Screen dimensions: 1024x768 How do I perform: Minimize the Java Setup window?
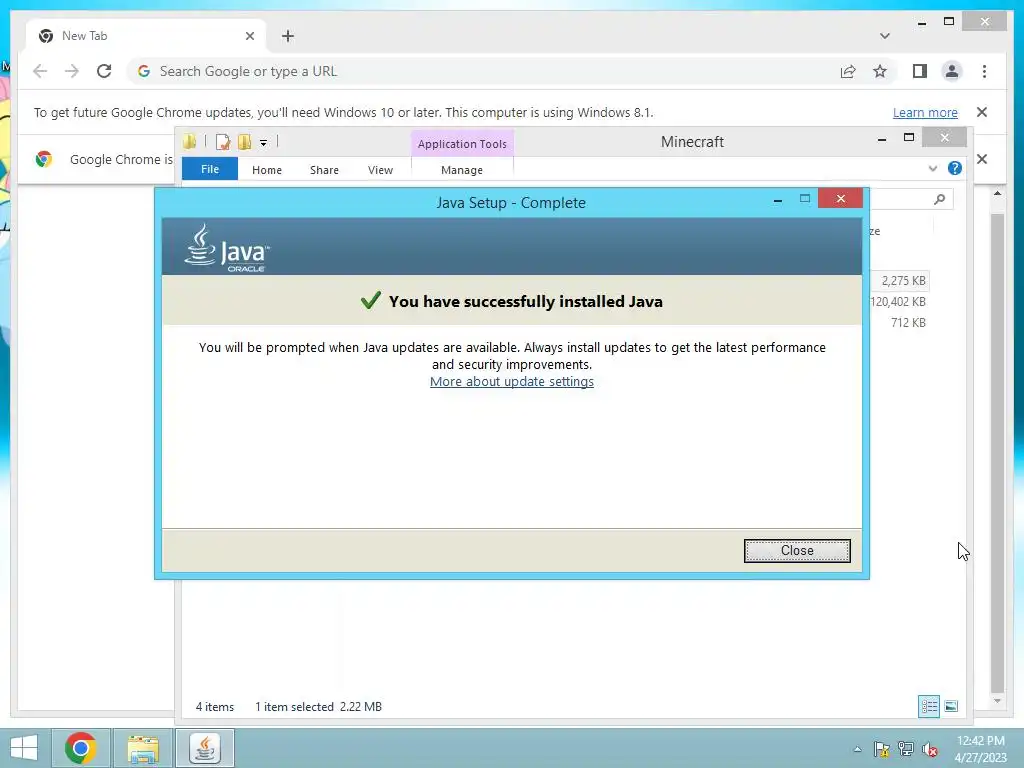tap(777, 199)
